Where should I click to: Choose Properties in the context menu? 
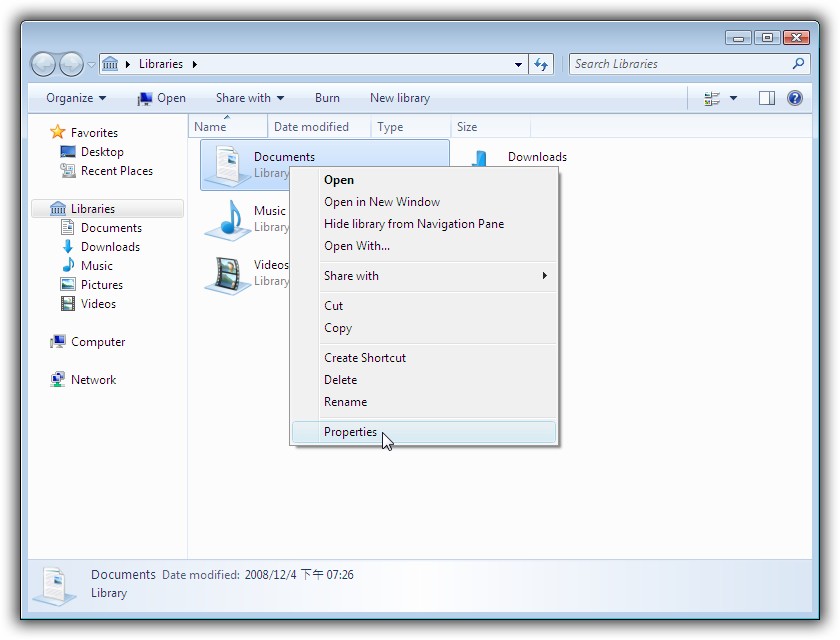click(424, 432)
